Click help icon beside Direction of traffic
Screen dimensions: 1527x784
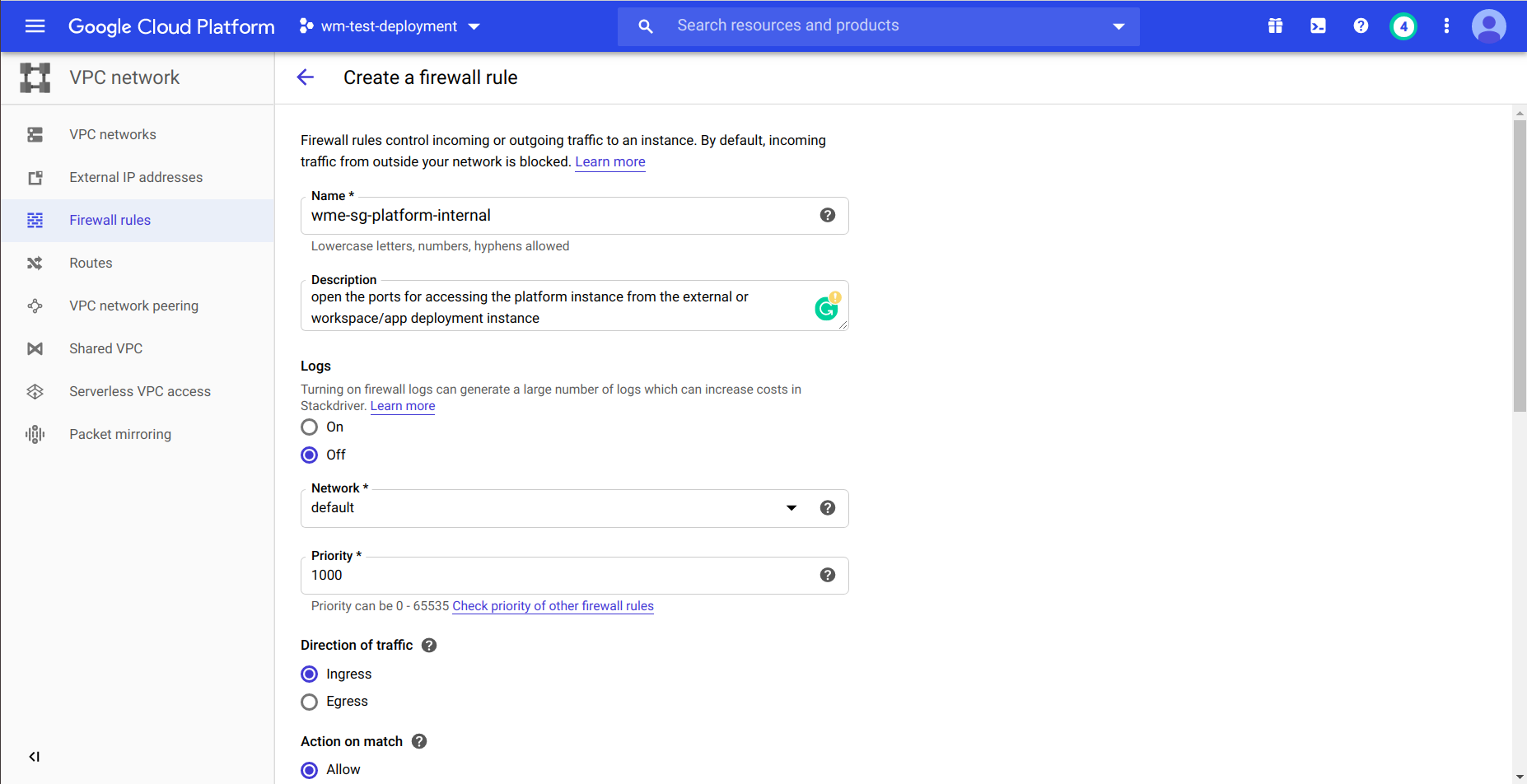pos(429,646)
